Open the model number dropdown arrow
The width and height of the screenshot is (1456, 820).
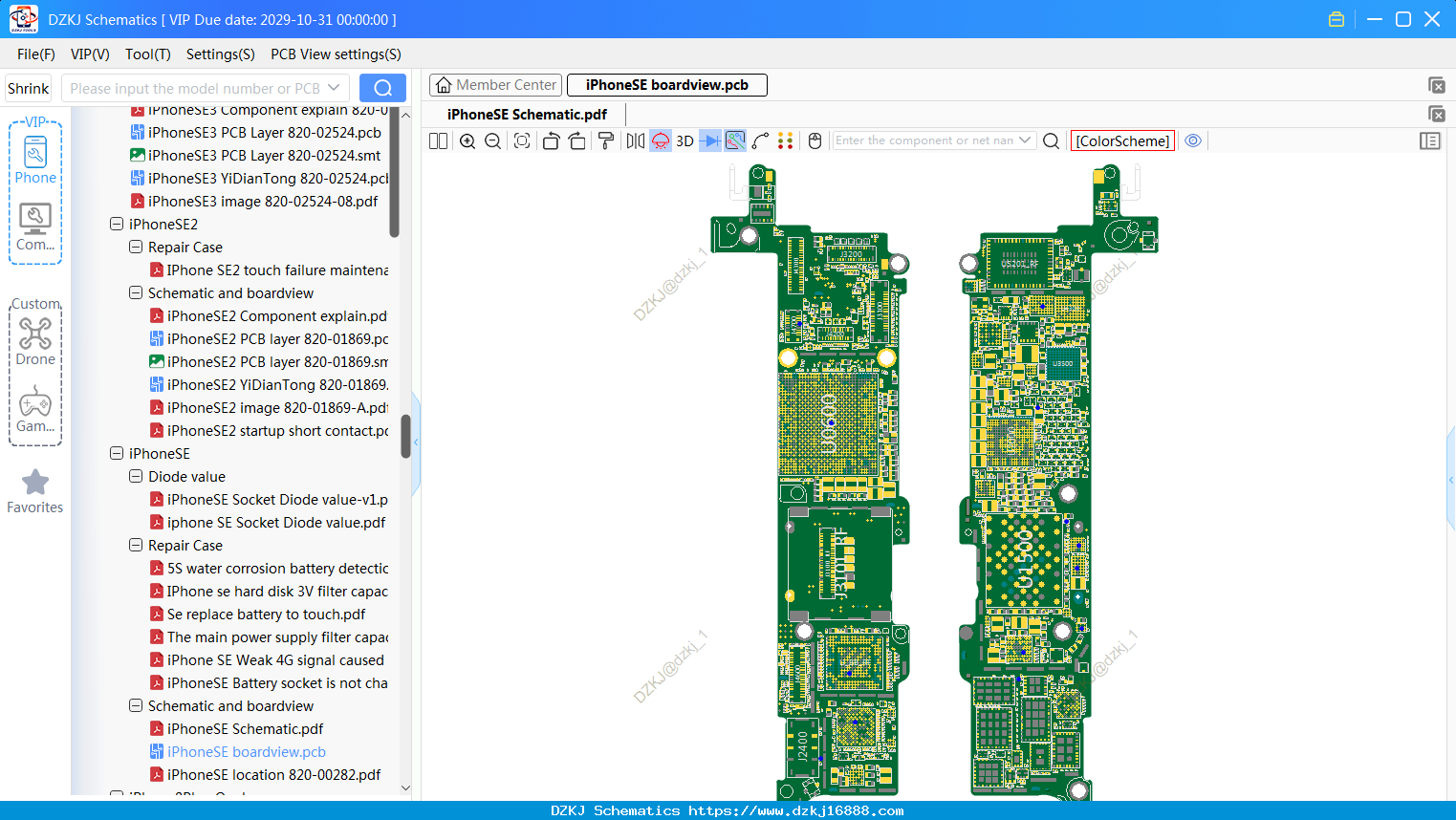pyautogui.click(x=334, y=88)
